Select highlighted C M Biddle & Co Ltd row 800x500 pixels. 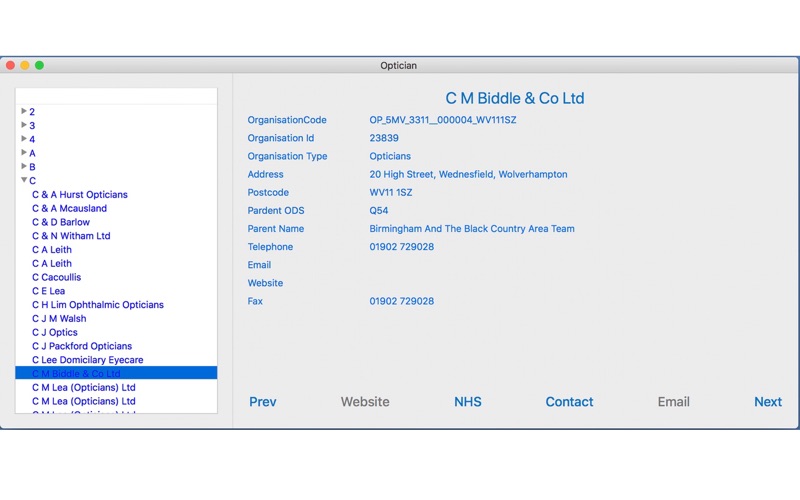[116, 373]
